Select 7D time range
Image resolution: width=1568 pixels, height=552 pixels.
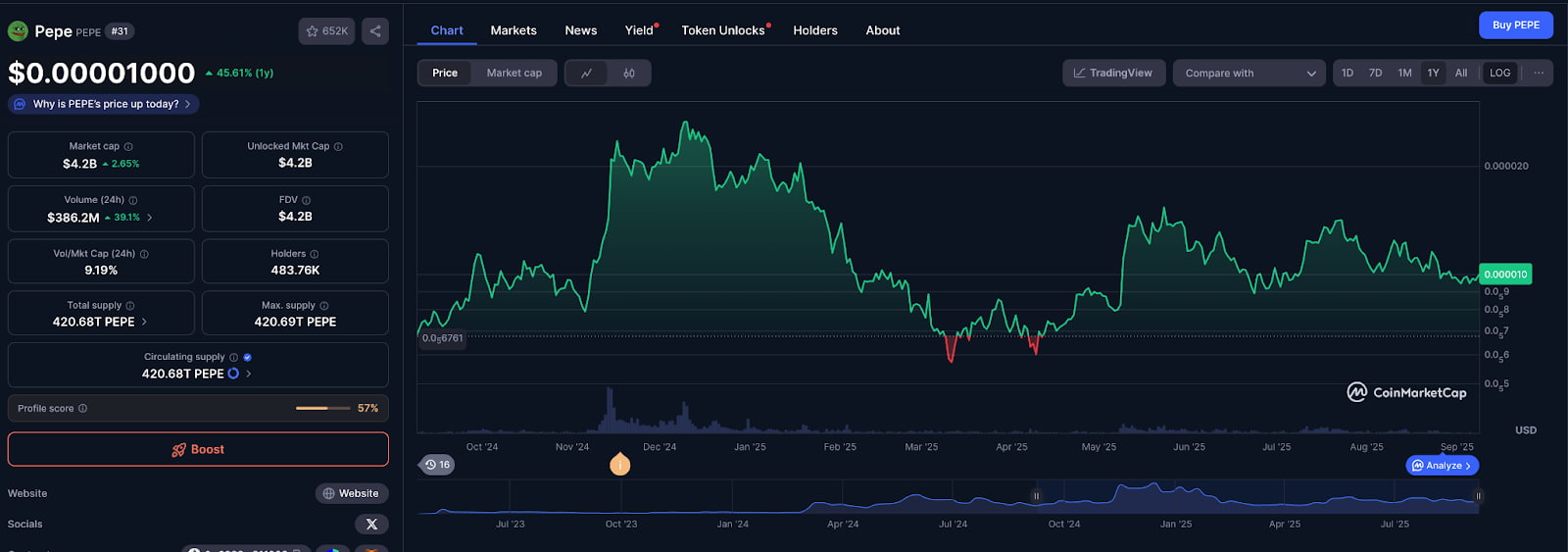[x=1376, y=73]
